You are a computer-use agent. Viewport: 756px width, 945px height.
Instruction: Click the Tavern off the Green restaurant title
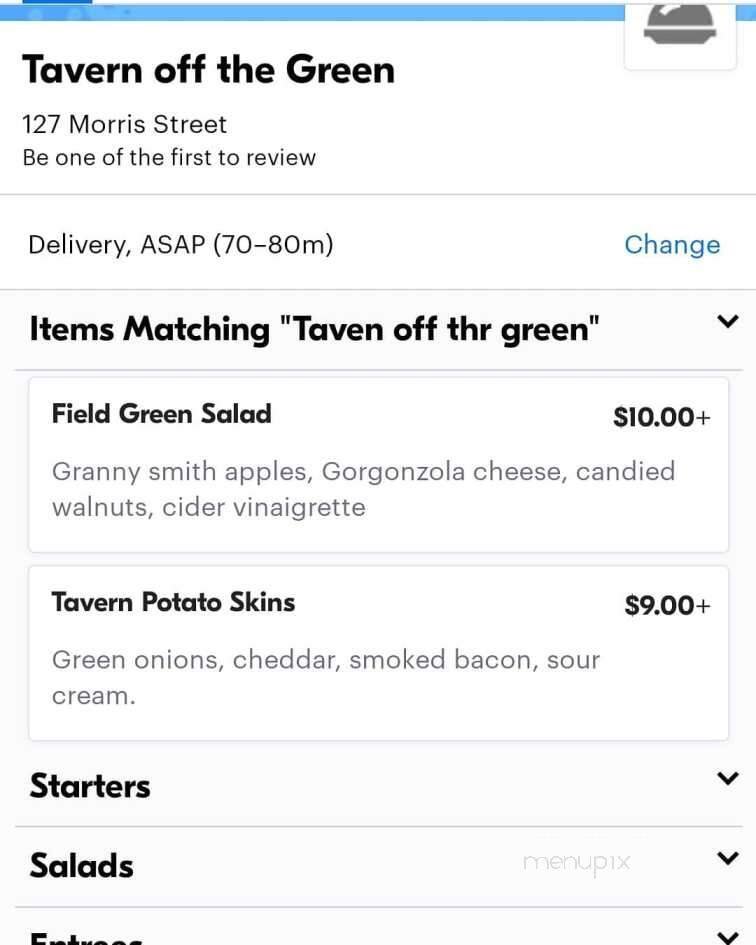coord(208,70)
